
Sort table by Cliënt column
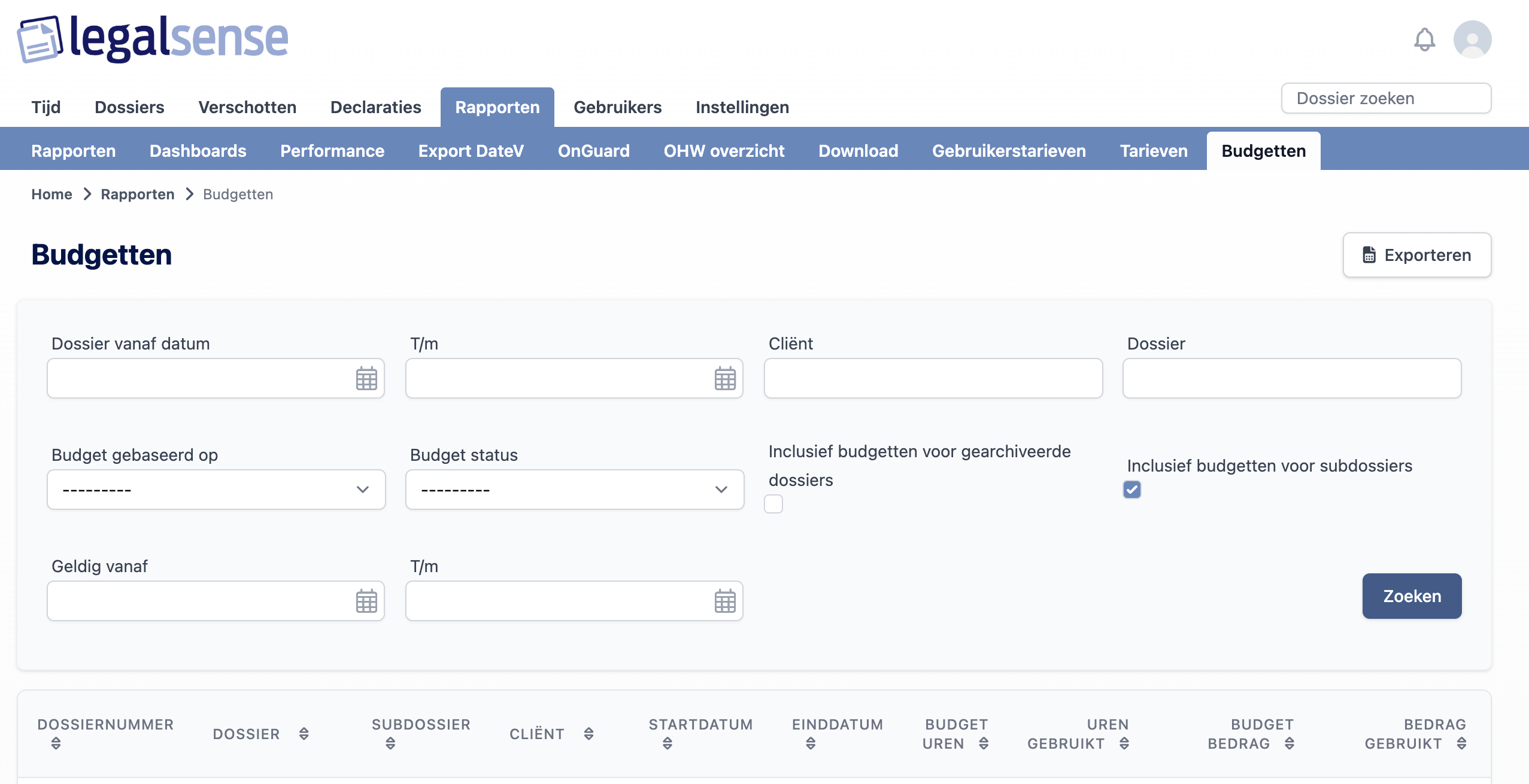coord(588,734)
